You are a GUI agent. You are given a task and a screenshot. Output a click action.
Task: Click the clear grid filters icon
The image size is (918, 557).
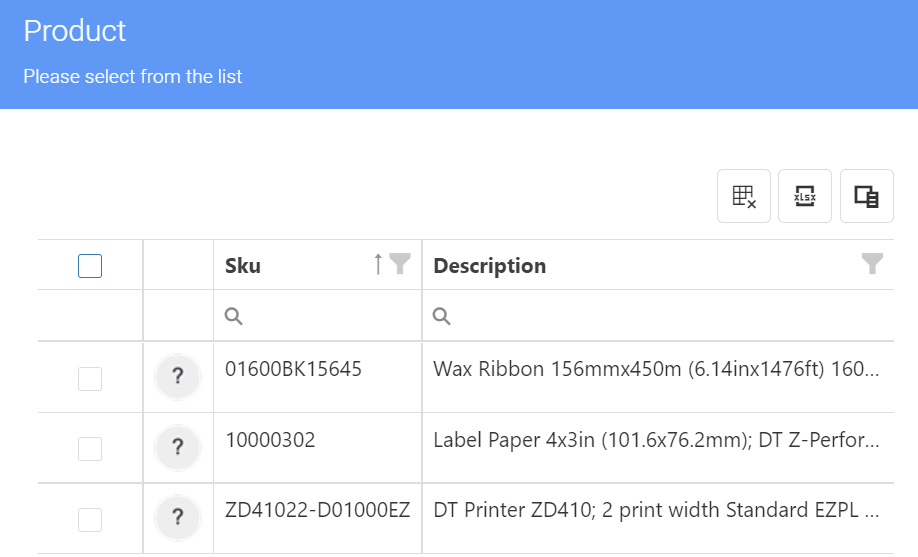pos(743,196)
